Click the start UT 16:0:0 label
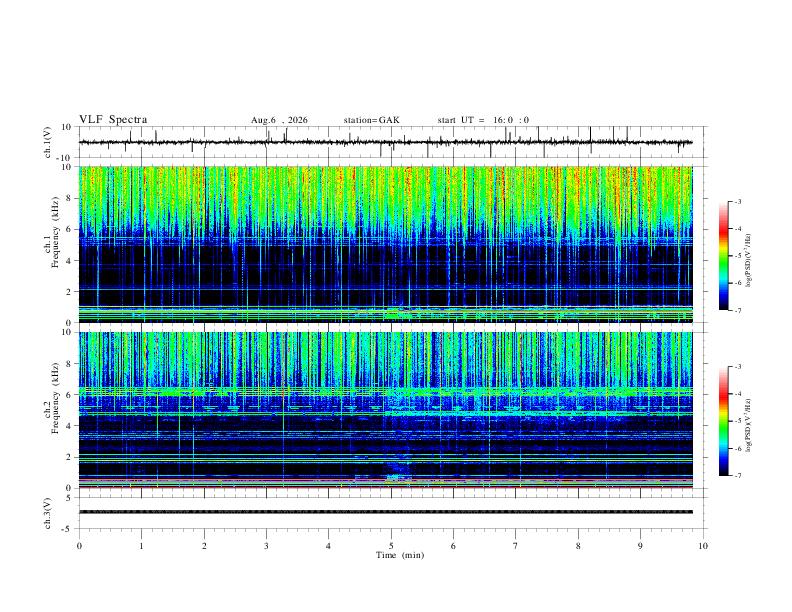Viewport: 792px width, 612px height. pos(483,120)
